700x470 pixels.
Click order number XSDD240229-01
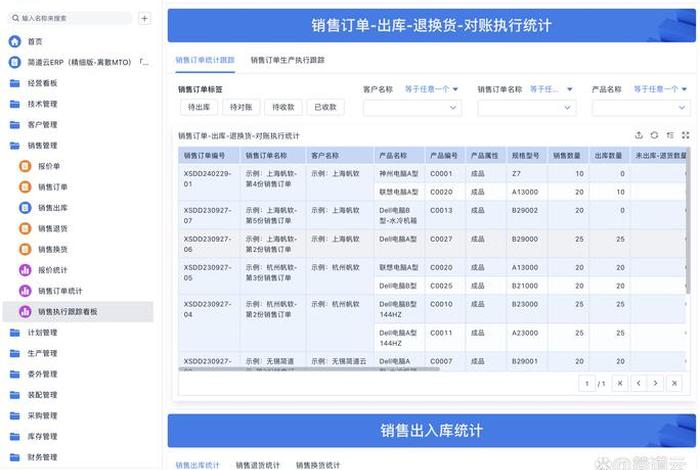[x=208, y=179]
